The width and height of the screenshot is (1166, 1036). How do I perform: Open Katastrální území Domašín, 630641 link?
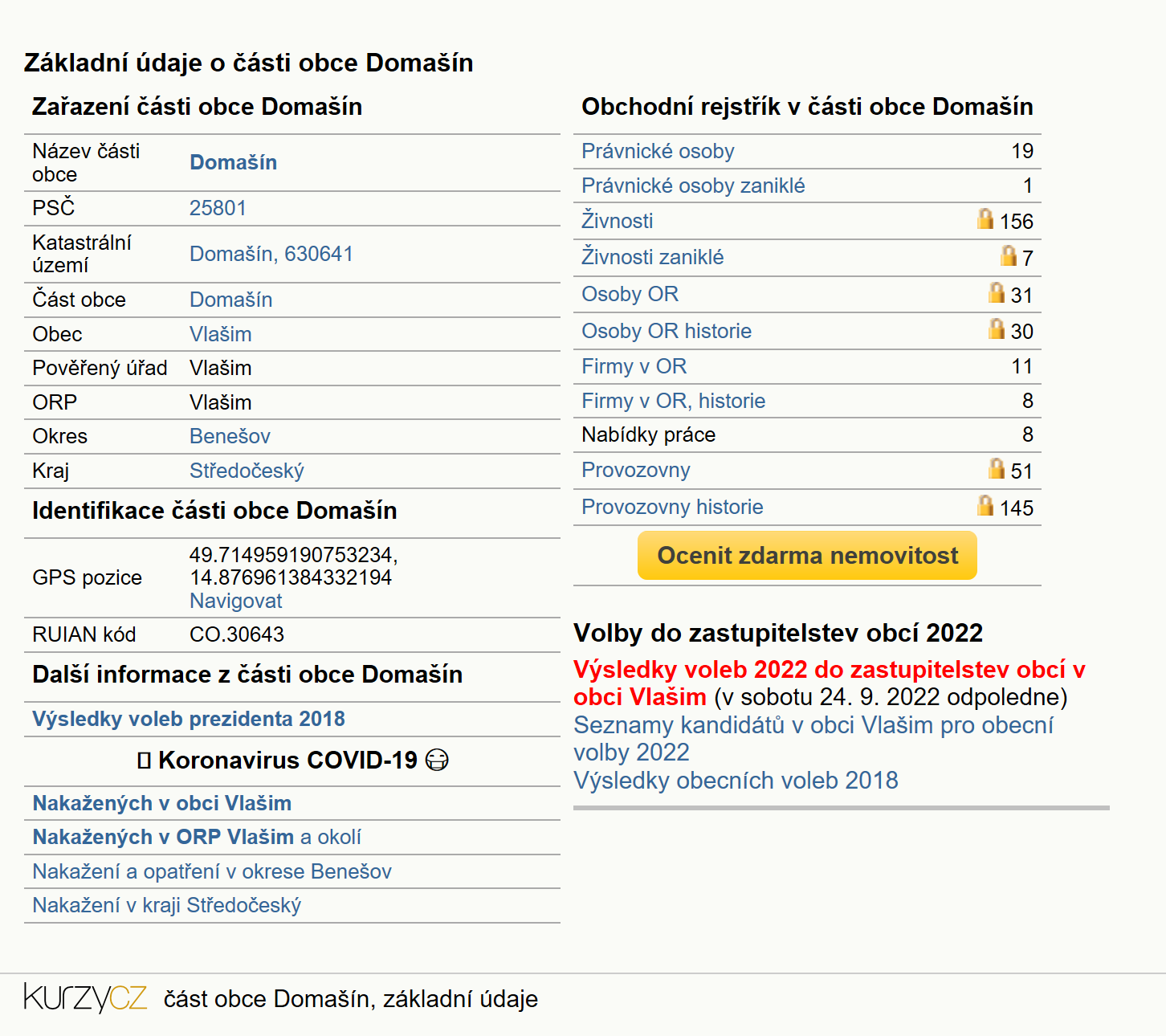271,254
